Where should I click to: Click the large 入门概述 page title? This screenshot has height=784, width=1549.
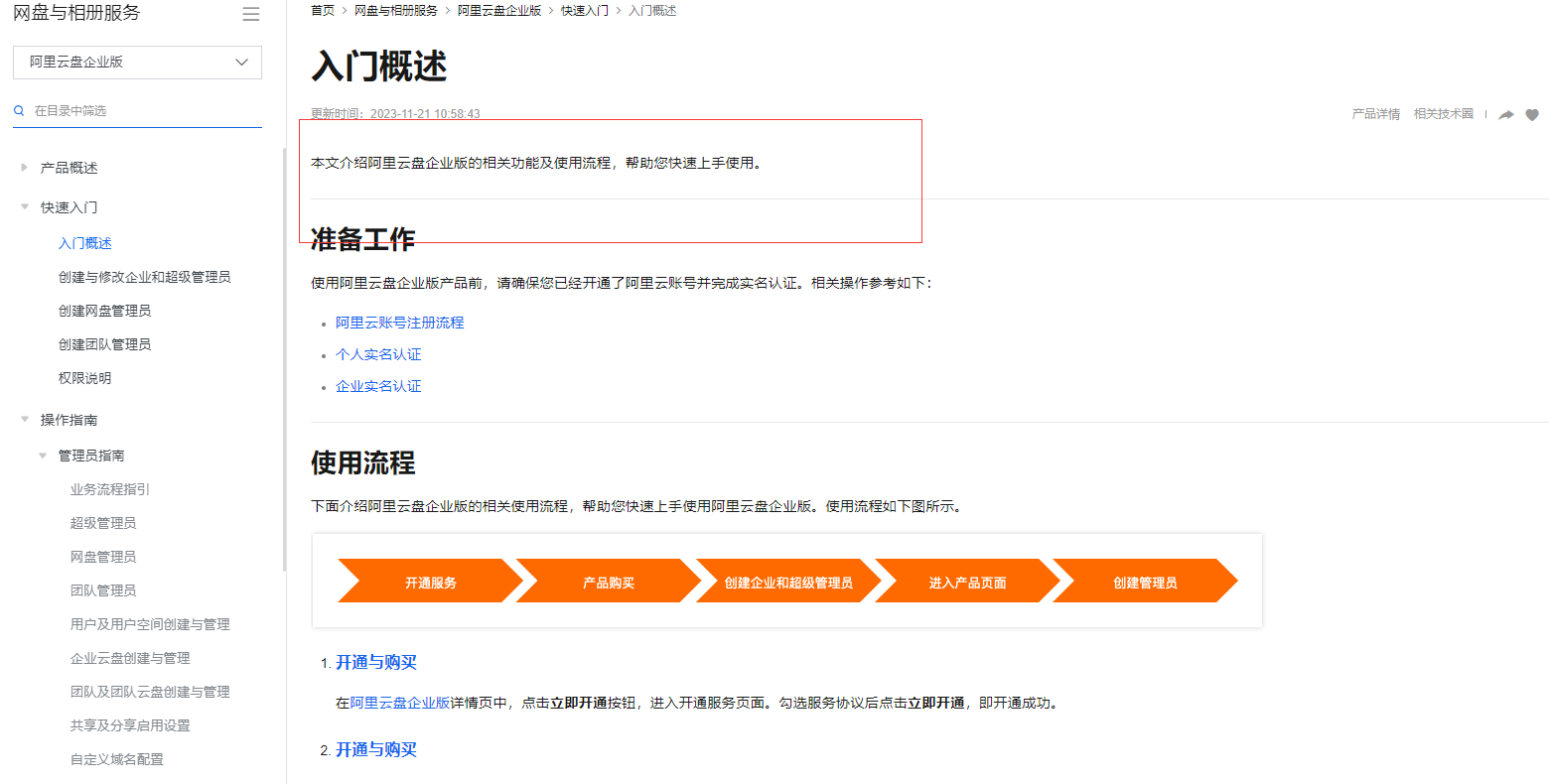click(379, 66)
